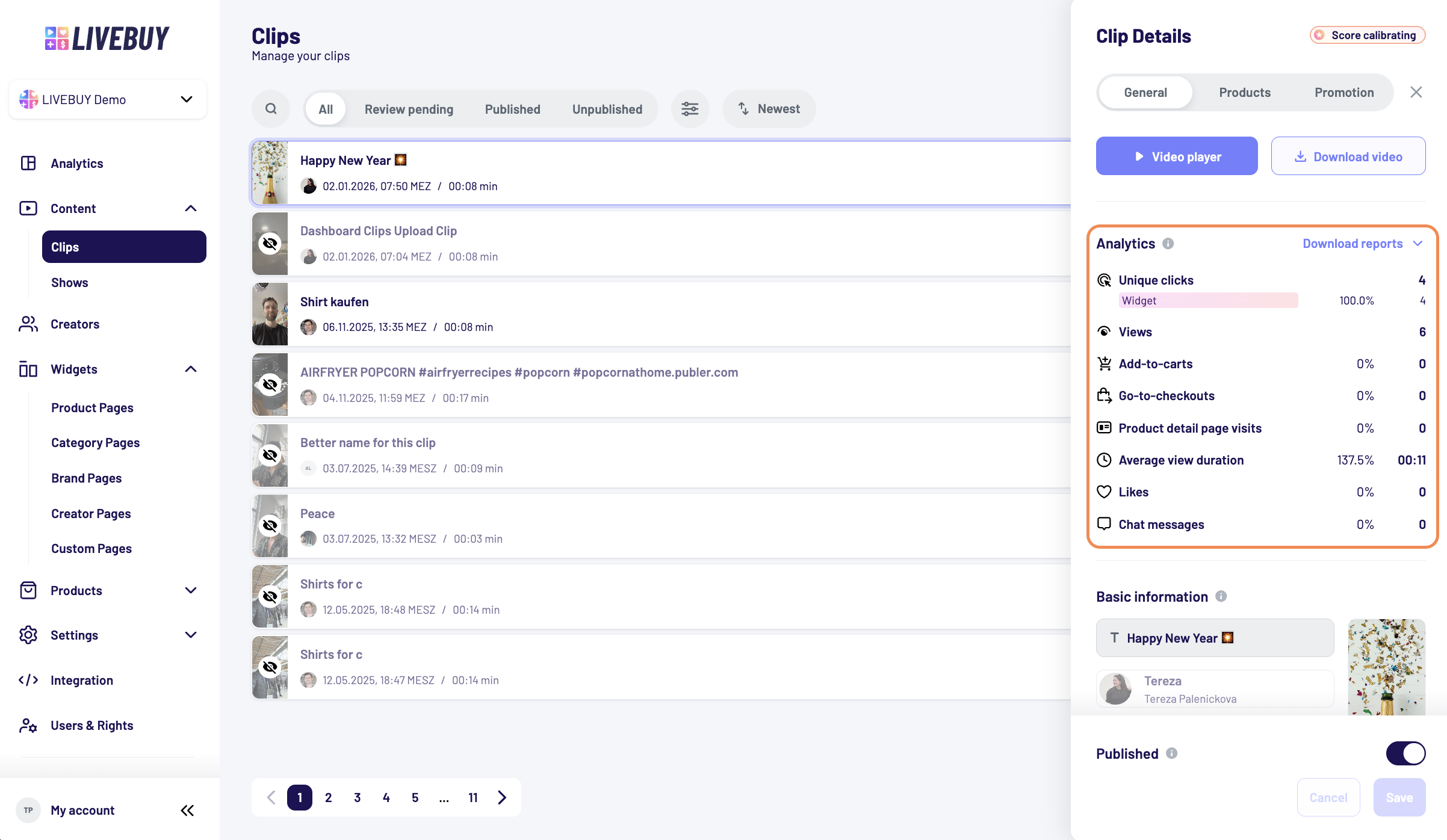Toggle visibility of Dashboard Clips Upload Clip
1447x840 pixels.
click(270, 243)
